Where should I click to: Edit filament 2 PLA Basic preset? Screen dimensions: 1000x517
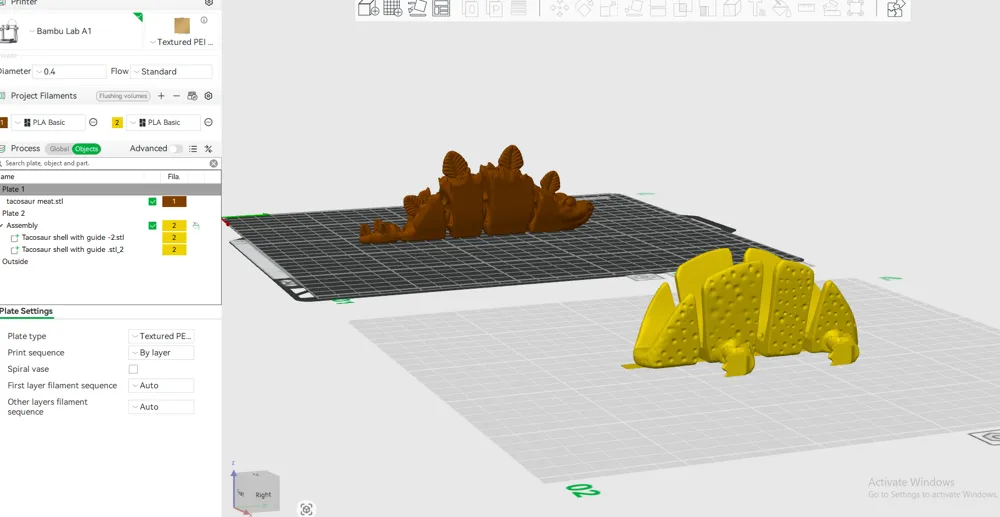208,122
